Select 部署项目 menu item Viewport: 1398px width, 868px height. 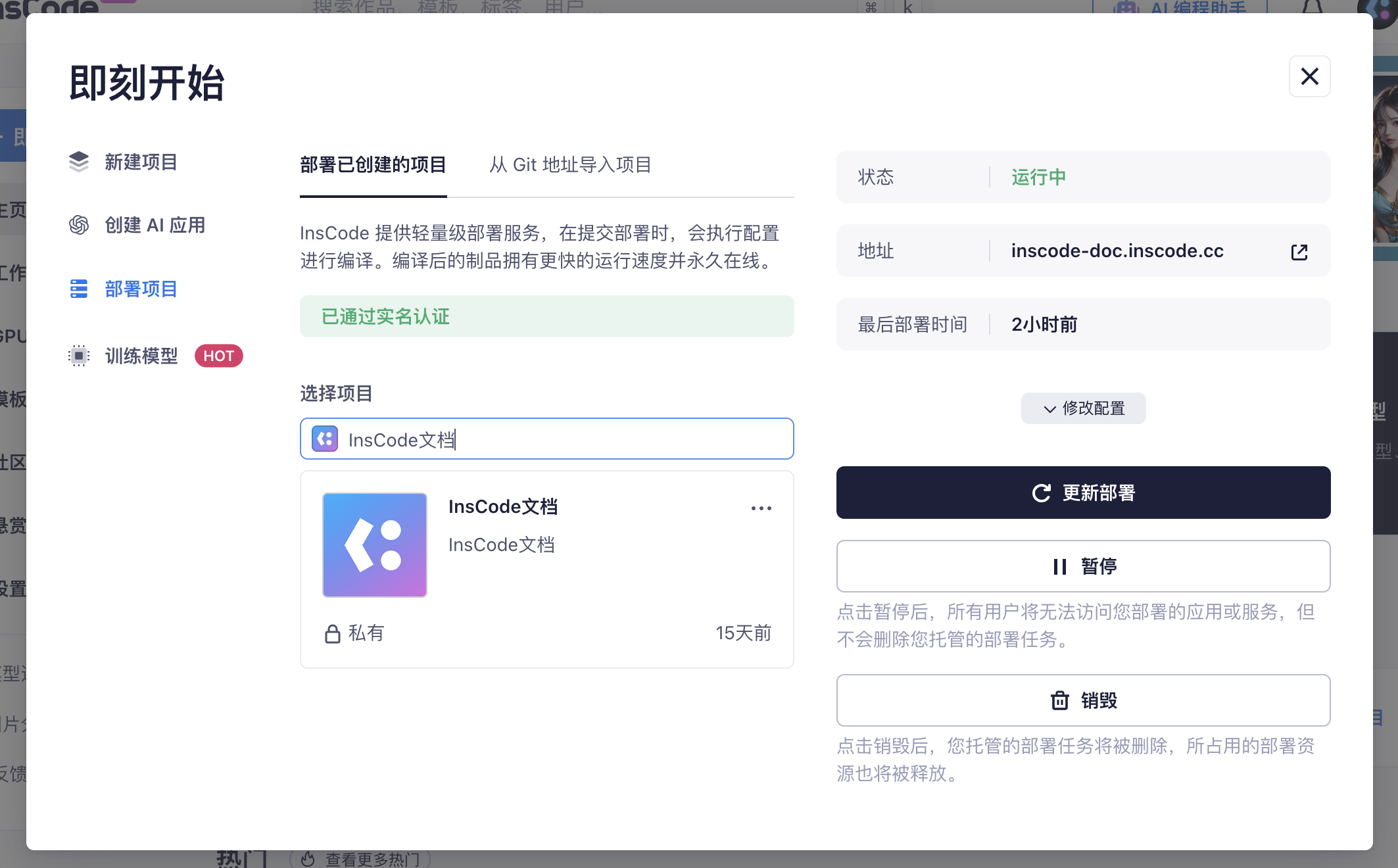(x=123, y=289)
